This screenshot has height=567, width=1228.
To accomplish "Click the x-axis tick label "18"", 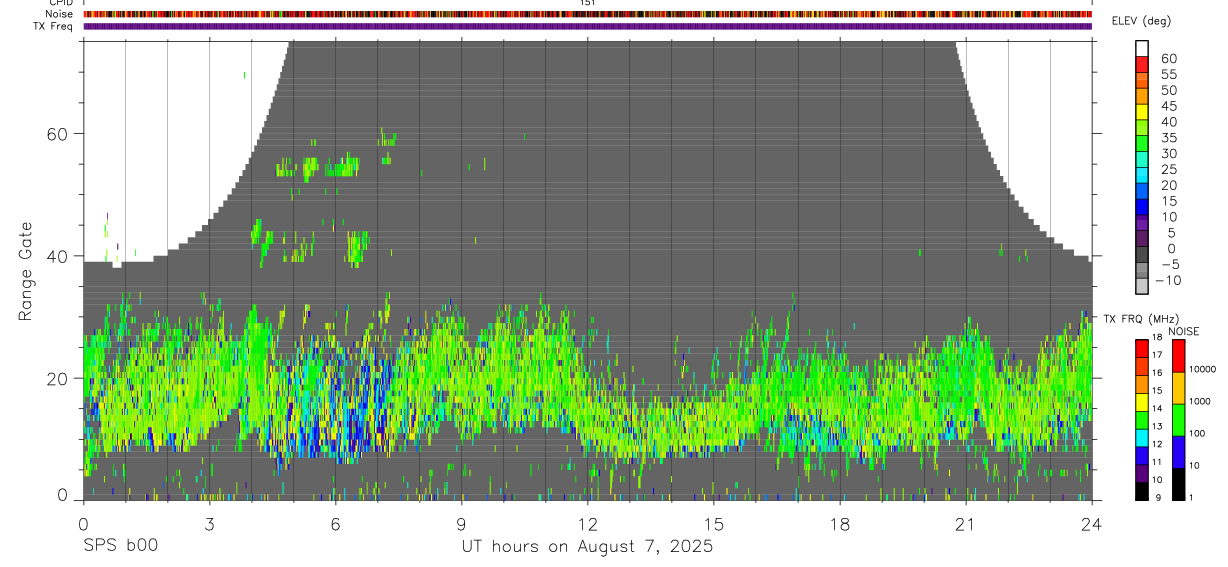I will pyautogui.click(x=840, y=524).
